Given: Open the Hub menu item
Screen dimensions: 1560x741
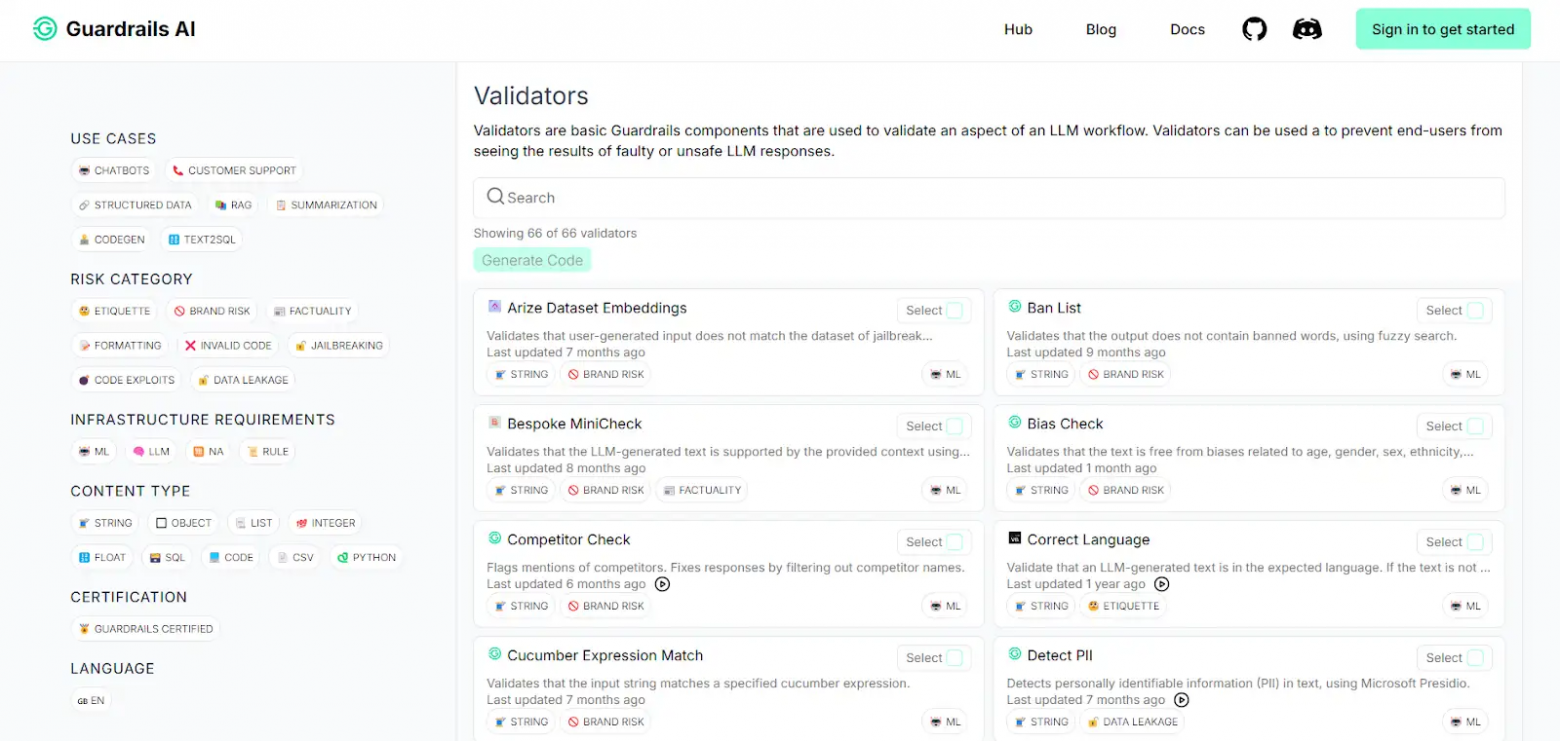Looking at the screenshot, I should (1018, 29).
